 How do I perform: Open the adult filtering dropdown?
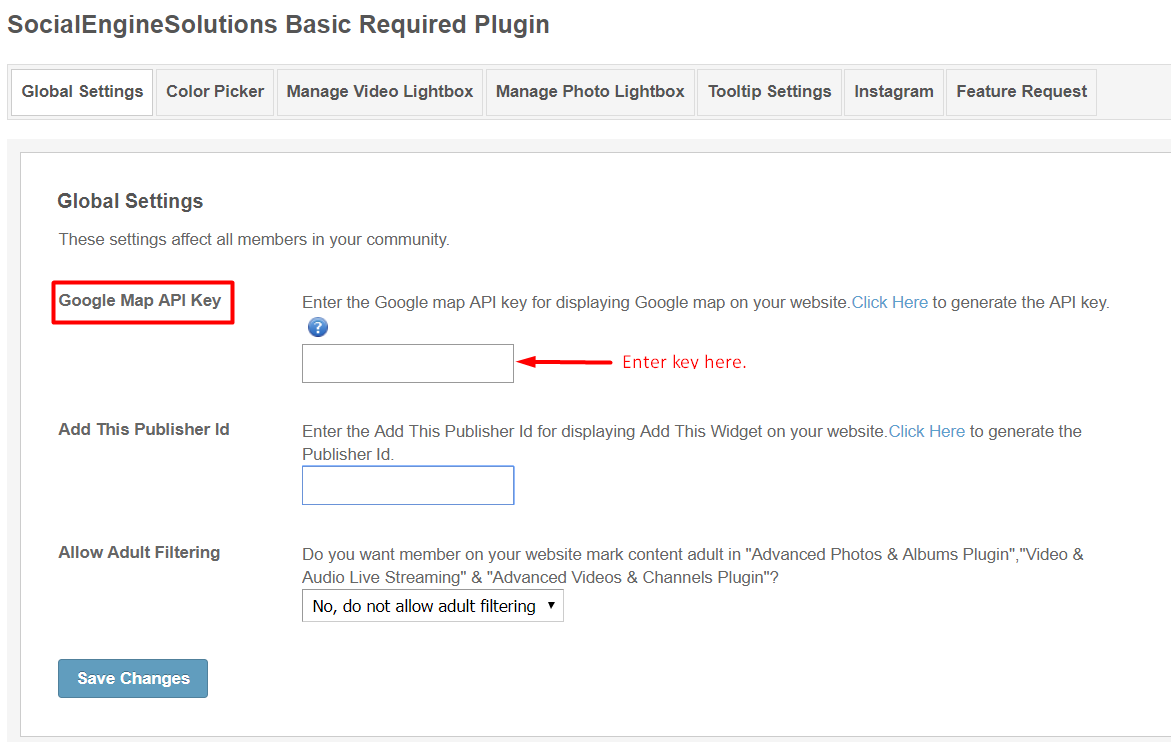(432, 606)
